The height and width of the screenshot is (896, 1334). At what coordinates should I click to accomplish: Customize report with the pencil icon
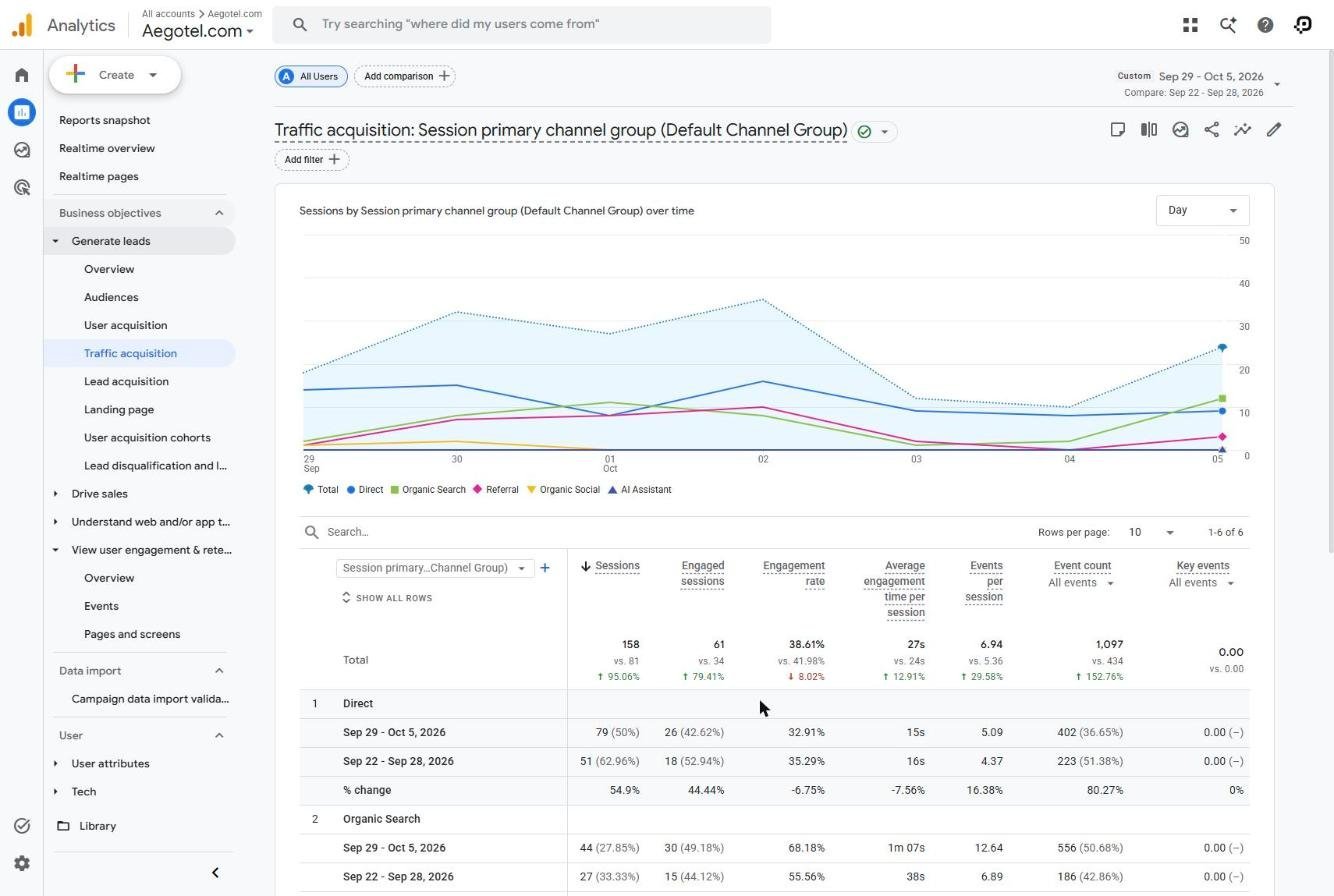[x=1274, y=130]
